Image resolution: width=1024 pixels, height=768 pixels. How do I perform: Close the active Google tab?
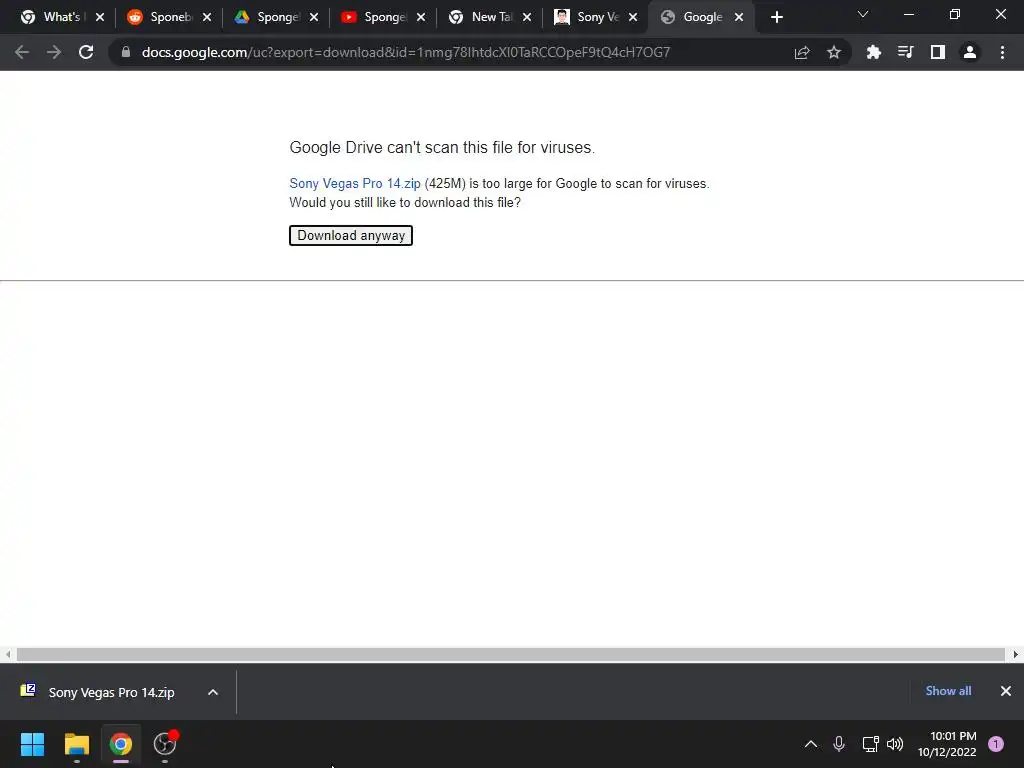(x=739, y=17)
